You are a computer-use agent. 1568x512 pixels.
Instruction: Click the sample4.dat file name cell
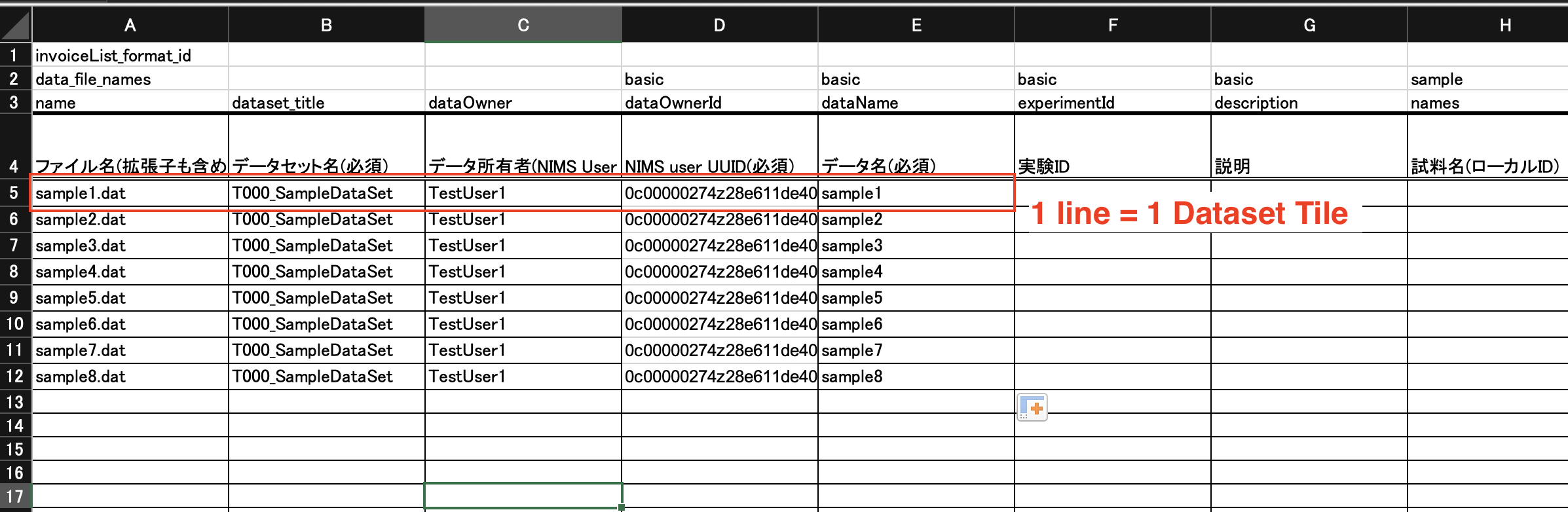(x=130, y=272)
